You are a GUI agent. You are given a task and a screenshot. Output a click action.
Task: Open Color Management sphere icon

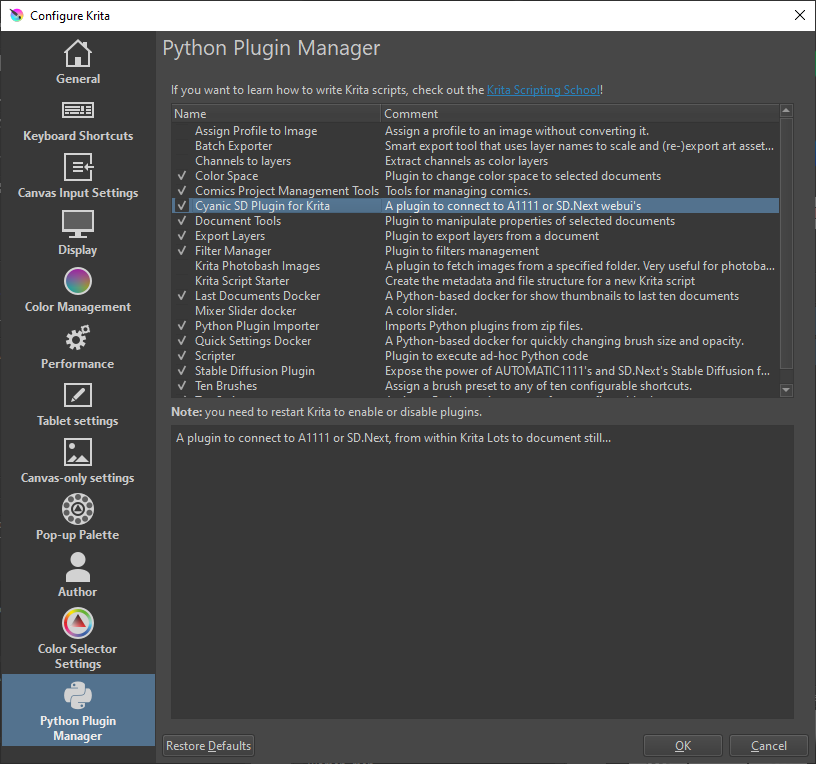point(78,281)
